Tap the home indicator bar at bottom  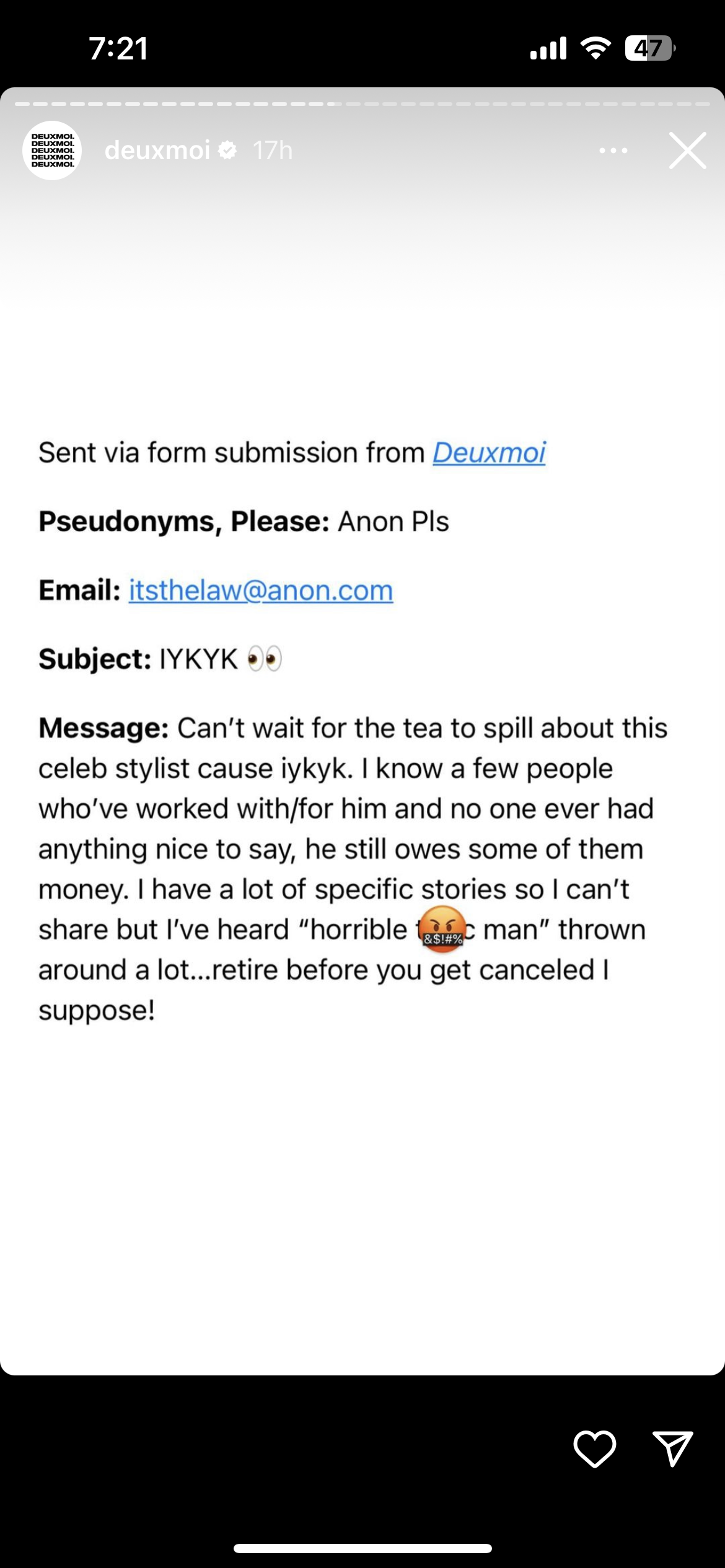pyautogui.click(x=362, y=1548)
